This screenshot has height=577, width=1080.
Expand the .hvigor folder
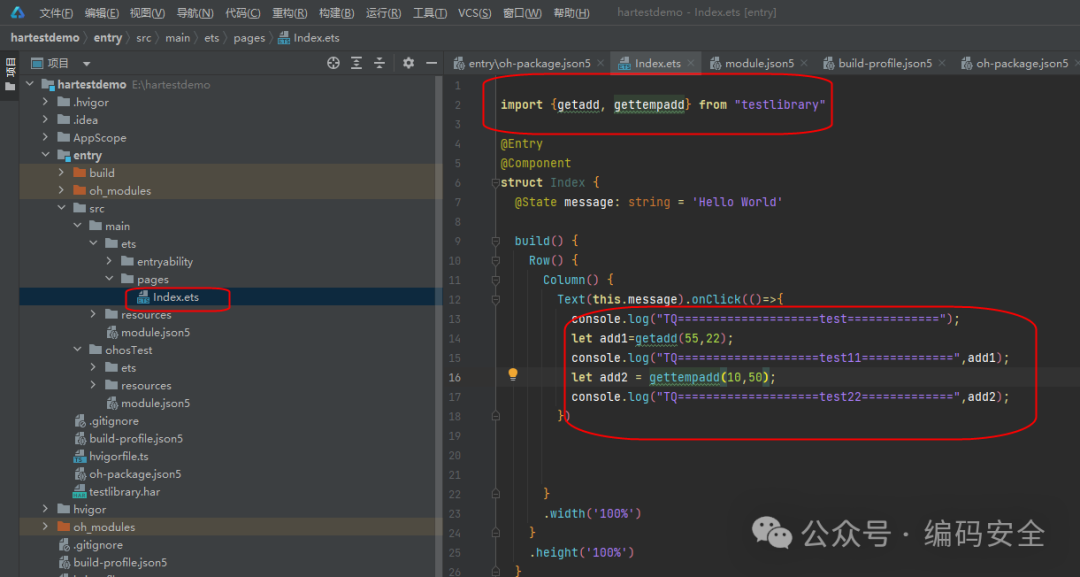pyautogui.click(x=45, y=102)
